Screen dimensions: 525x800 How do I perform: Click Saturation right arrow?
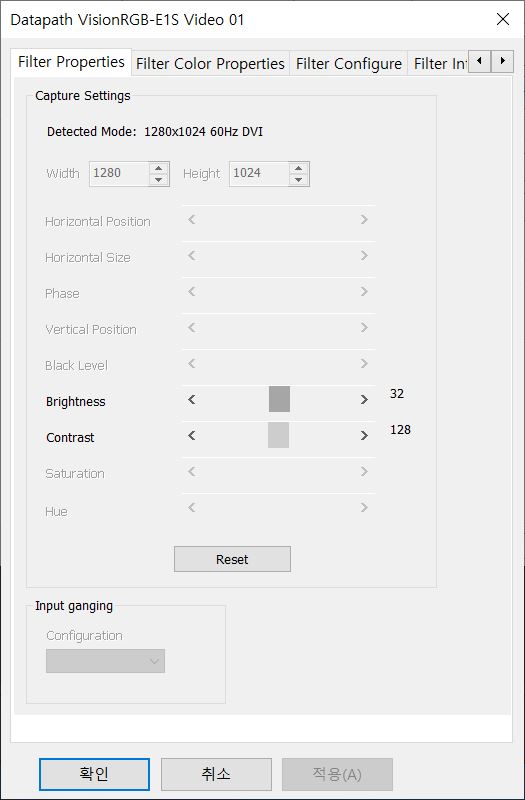364,472
